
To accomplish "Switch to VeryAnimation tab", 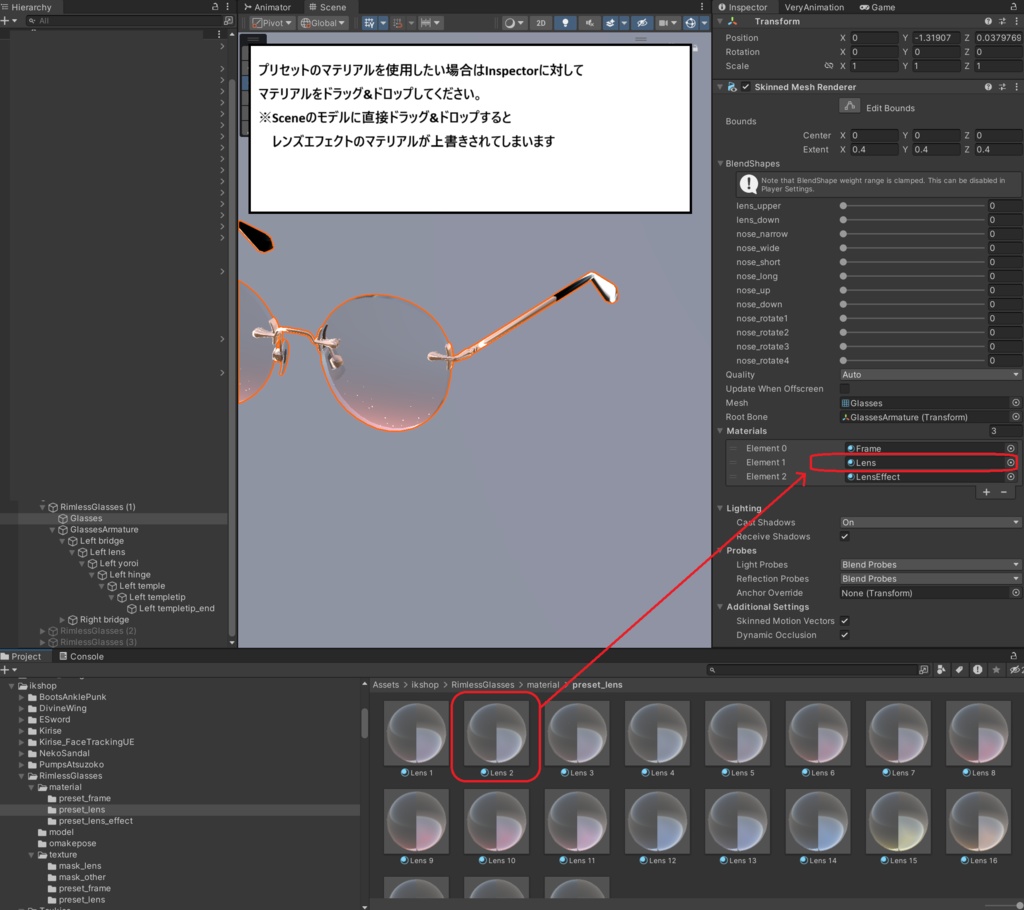I will [814, 7].
